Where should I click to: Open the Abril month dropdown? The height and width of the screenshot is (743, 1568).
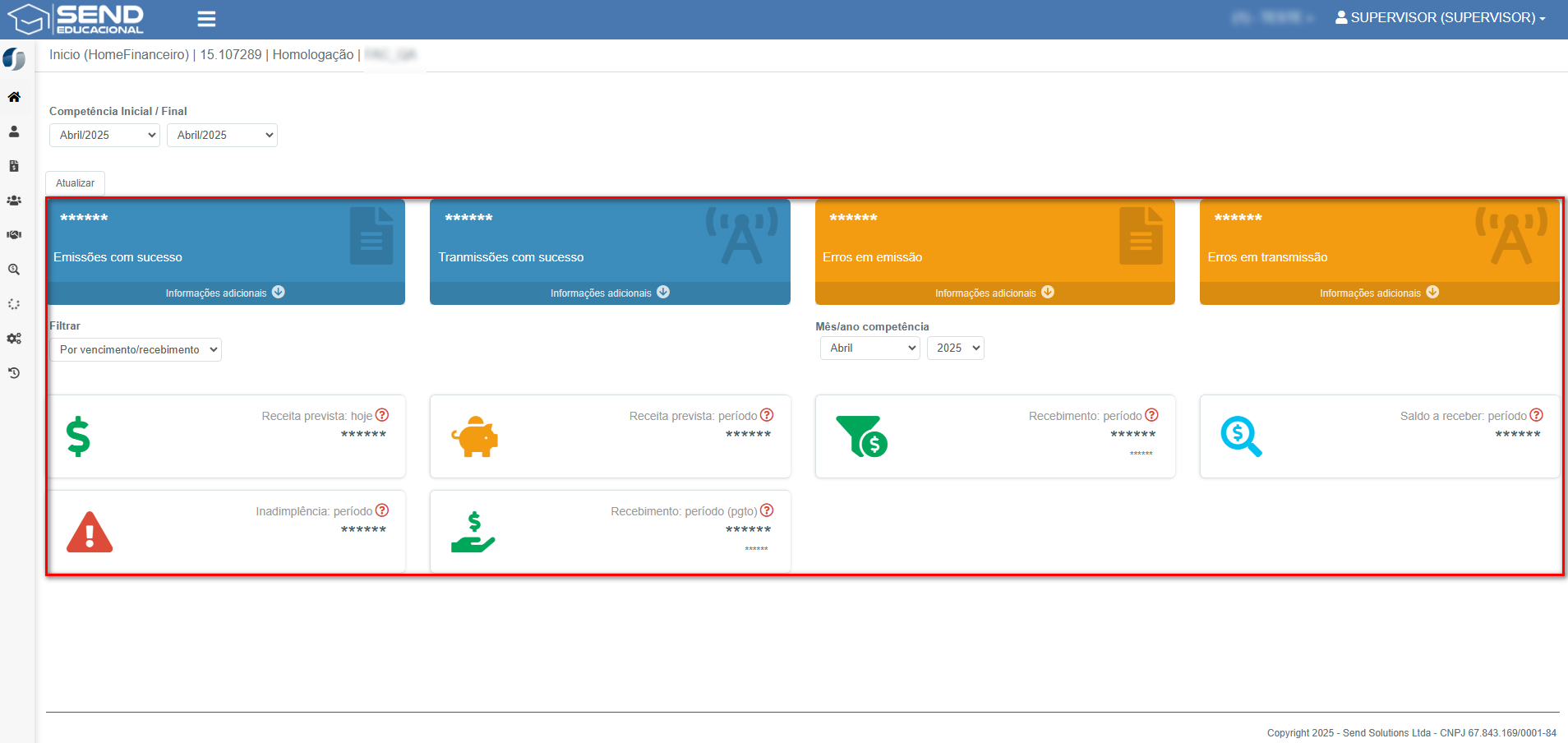(x=869, y=348)
